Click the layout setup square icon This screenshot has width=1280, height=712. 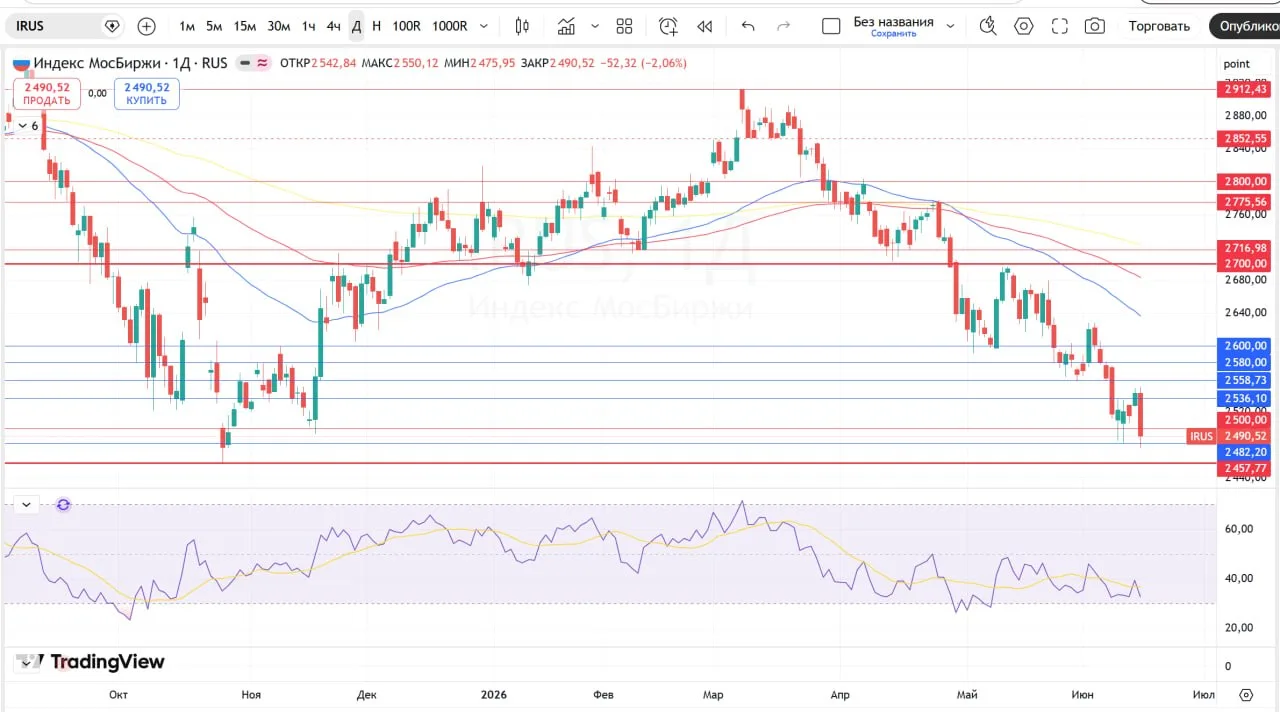point(831,26)
